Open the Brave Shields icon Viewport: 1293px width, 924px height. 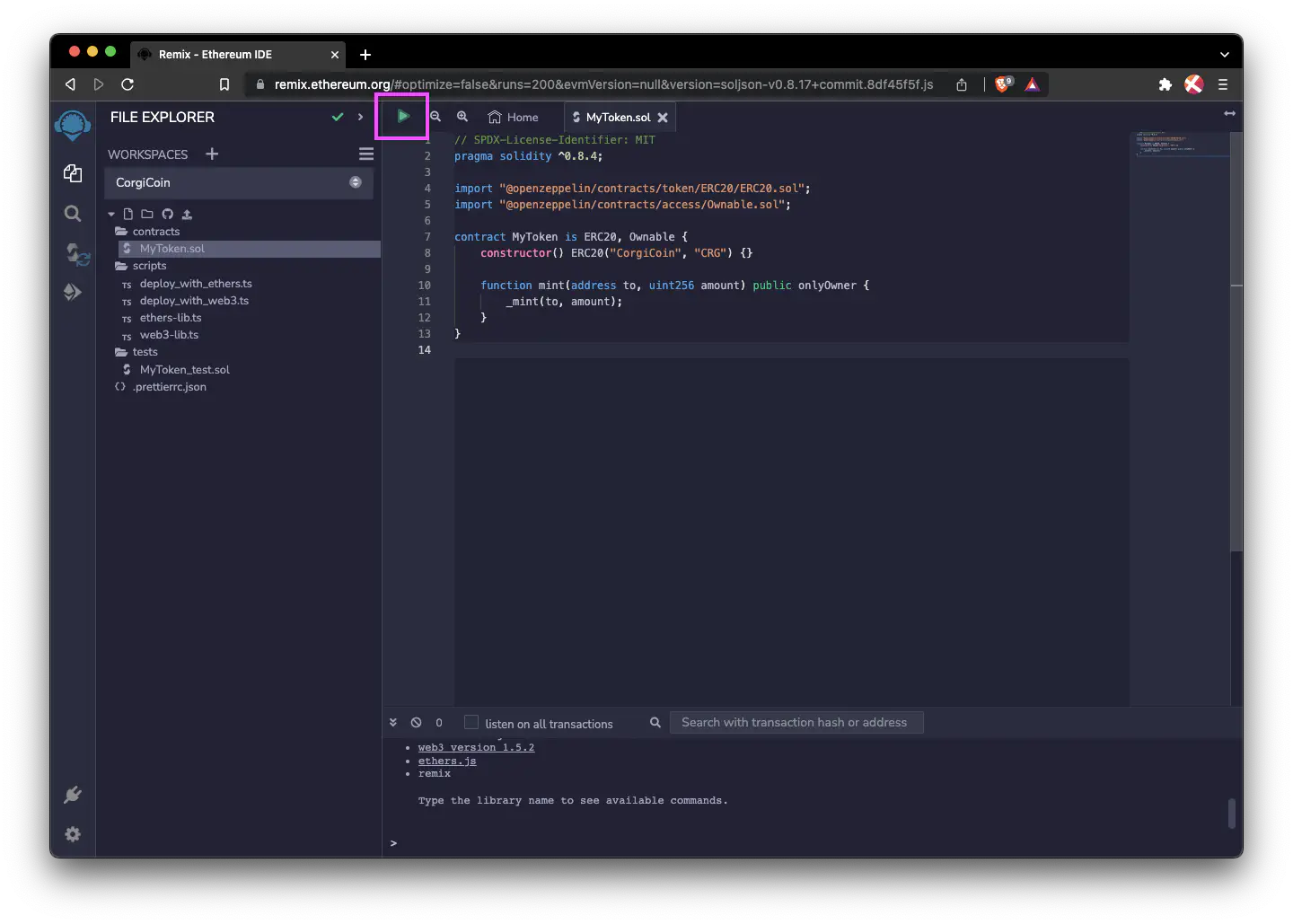click(x=1004, y=84)
